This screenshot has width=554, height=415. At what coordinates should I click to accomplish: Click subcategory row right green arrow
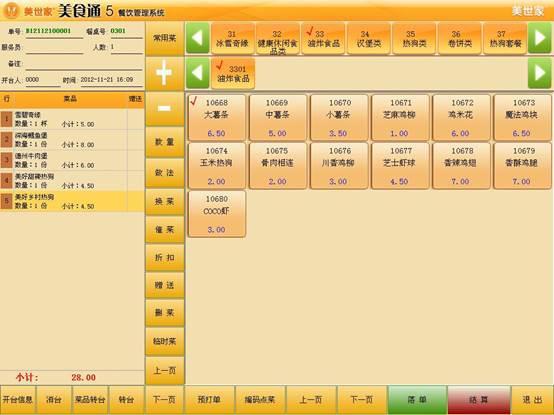pos(539,73)
